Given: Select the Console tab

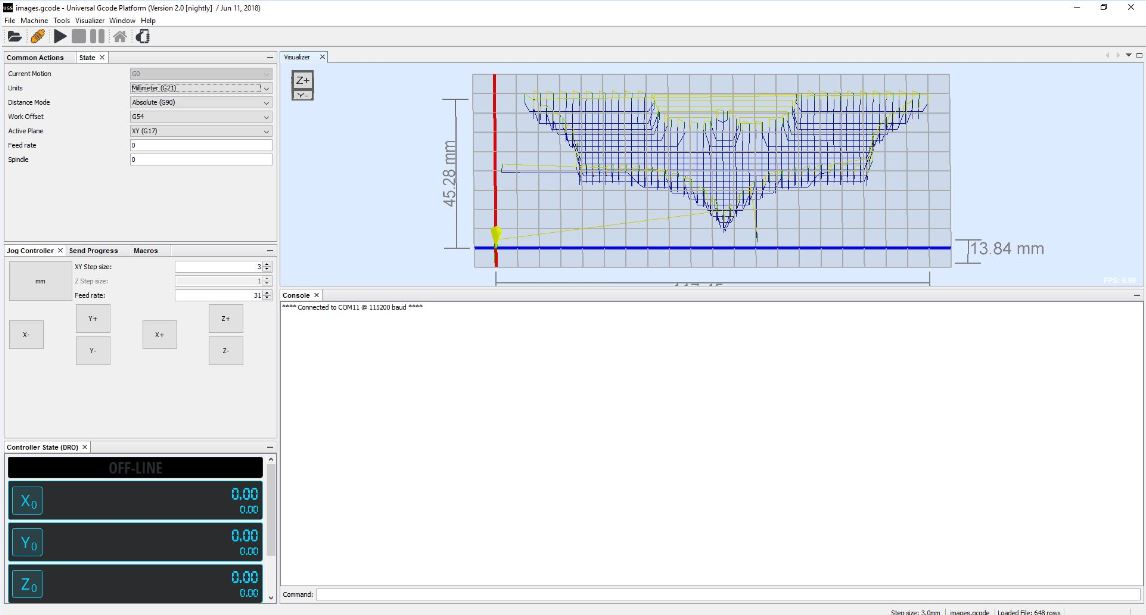Looking at the screenshot, I should point(296,295).
